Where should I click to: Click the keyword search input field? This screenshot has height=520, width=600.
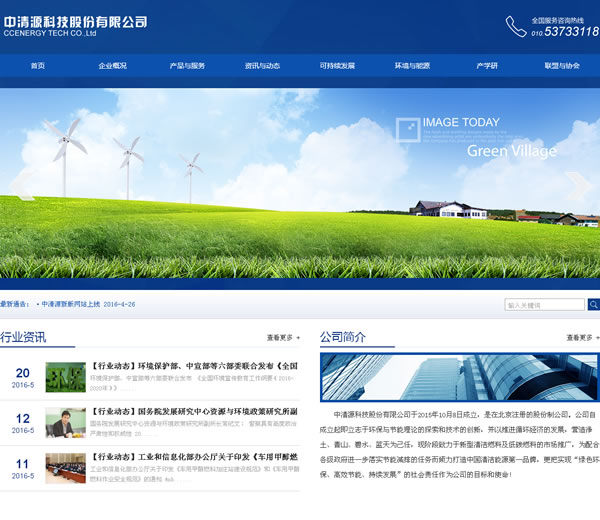[544, 305]
